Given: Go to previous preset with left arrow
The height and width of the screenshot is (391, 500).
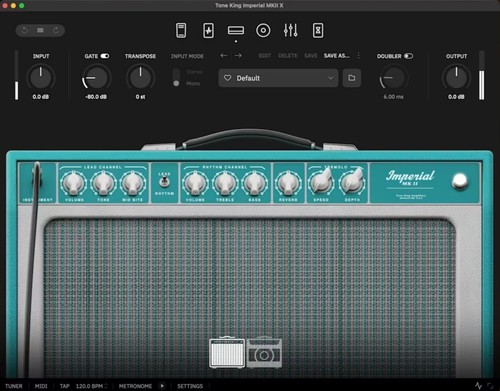Looking at the screenshot, I should pos(224,56).
